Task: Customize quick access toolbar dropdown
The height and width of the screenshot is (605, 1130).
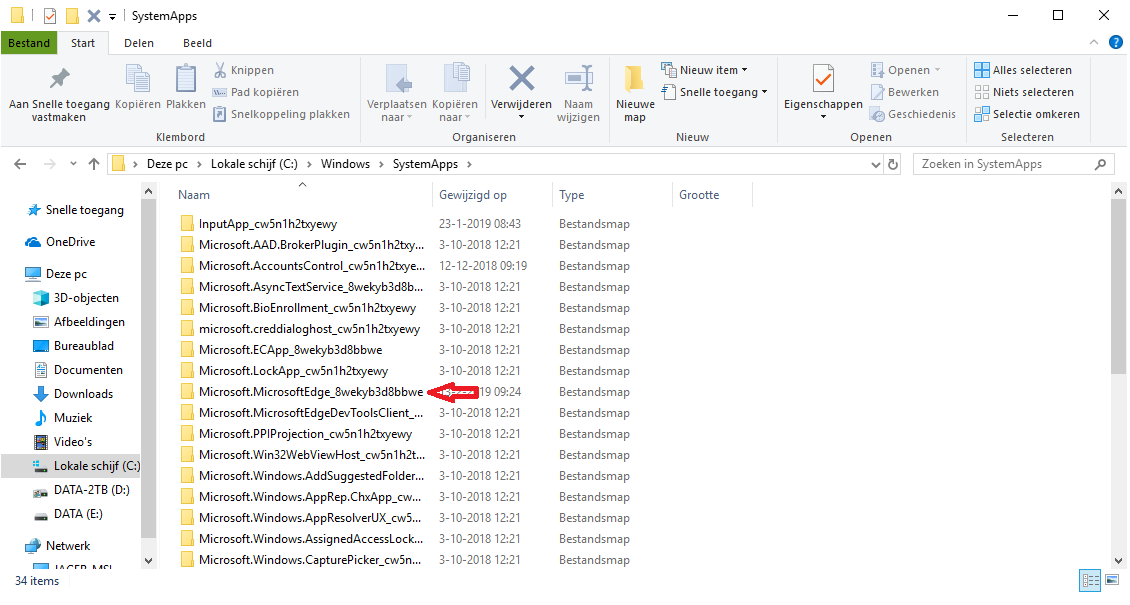Action: click(x=112, y=16)
